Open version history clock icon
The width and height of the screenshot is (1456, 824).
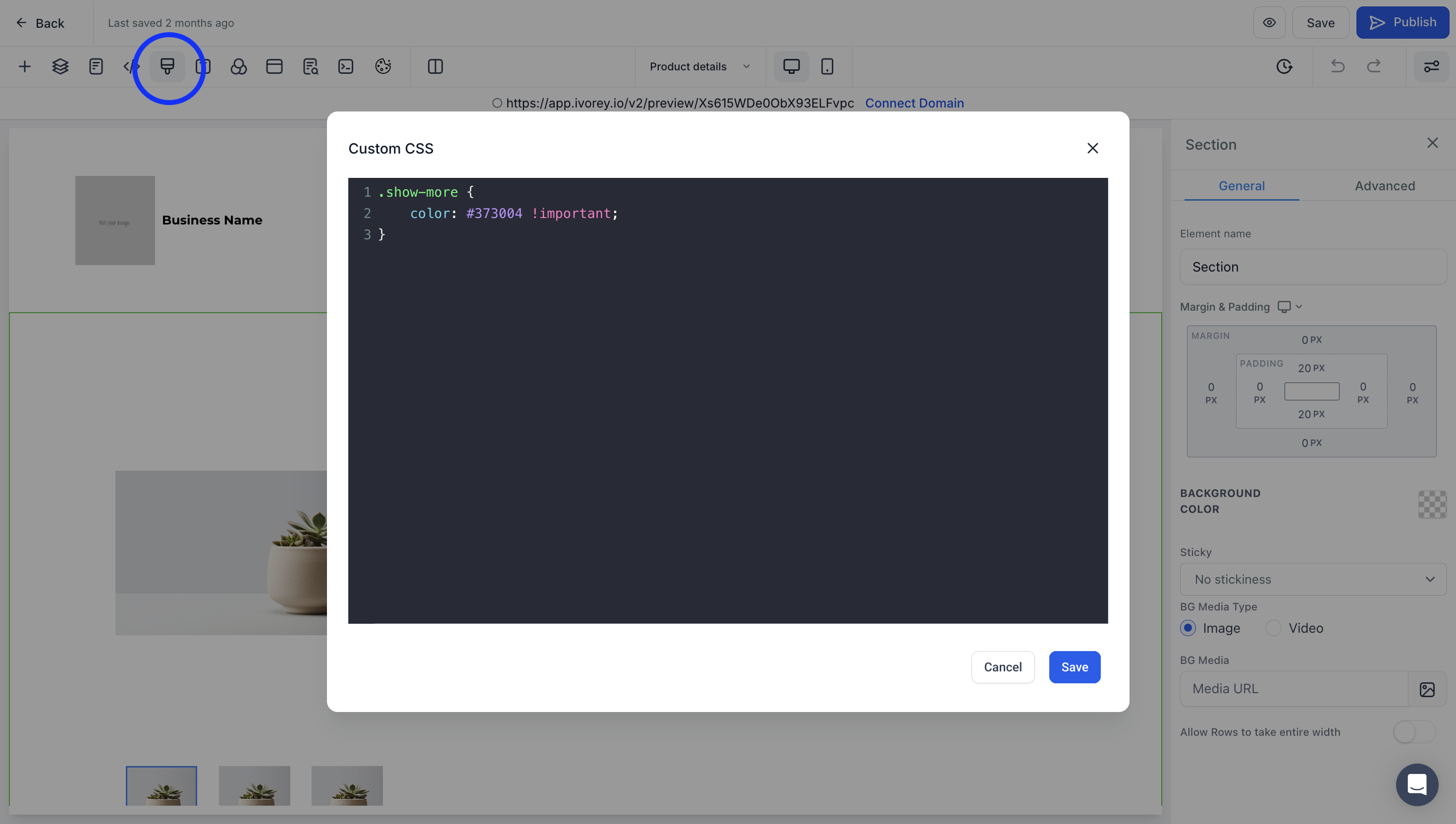coord(1284,67)
